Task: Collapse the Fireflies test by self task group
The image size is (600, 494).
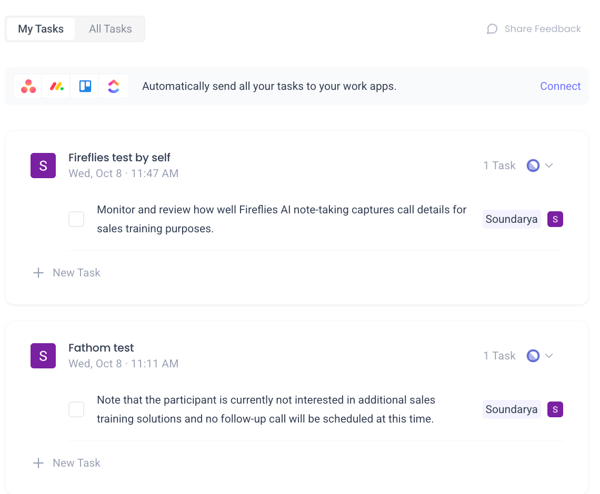Action: point(549,166)
